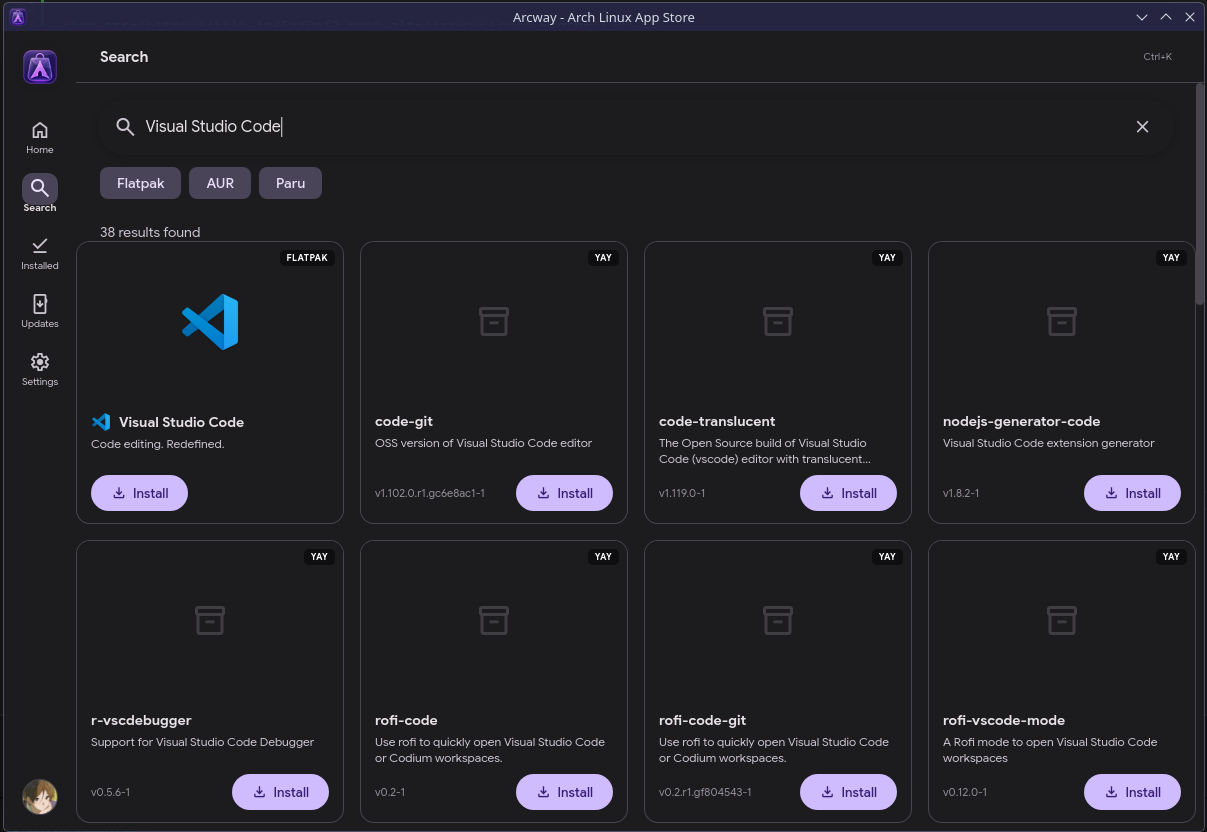The width and height of the screenshot is (1207, 832).
Task: Click the Arcway icon in title bar
Action: (18, 17)
